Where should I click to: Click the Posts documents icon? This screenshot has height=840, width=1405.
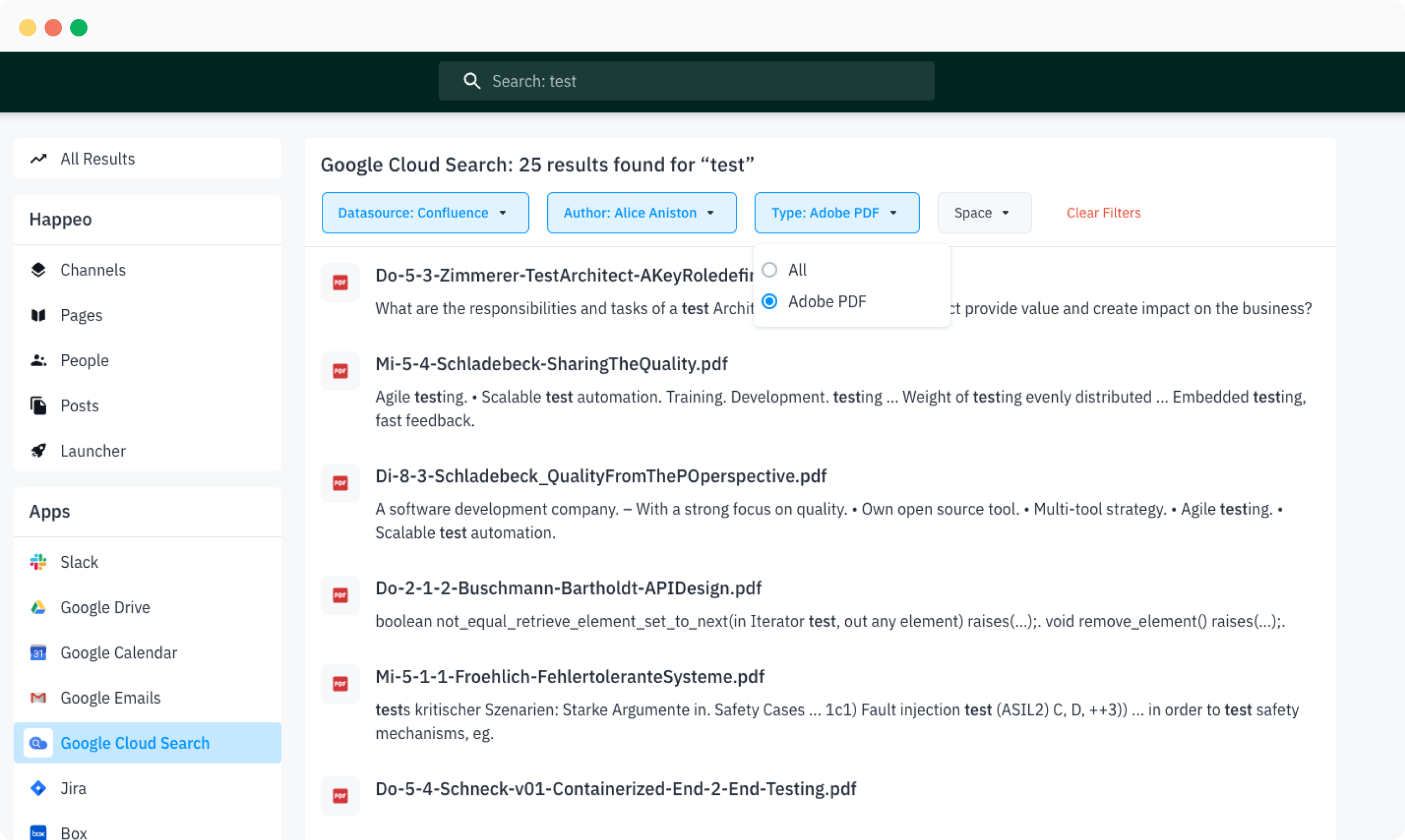pyautogui.click(x=39, y=406)
